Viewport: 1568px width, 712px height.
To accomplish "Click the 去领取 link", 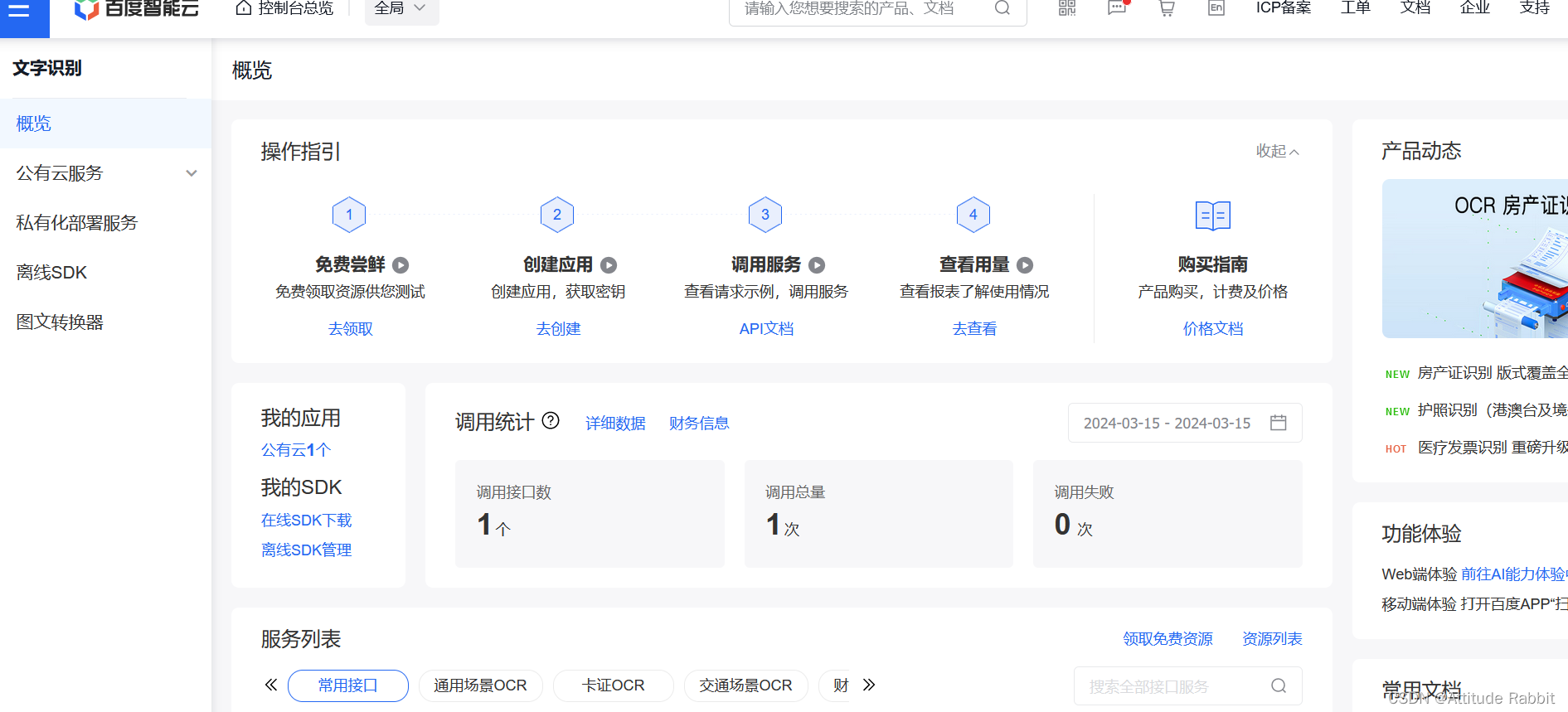I will pos(351,329).
